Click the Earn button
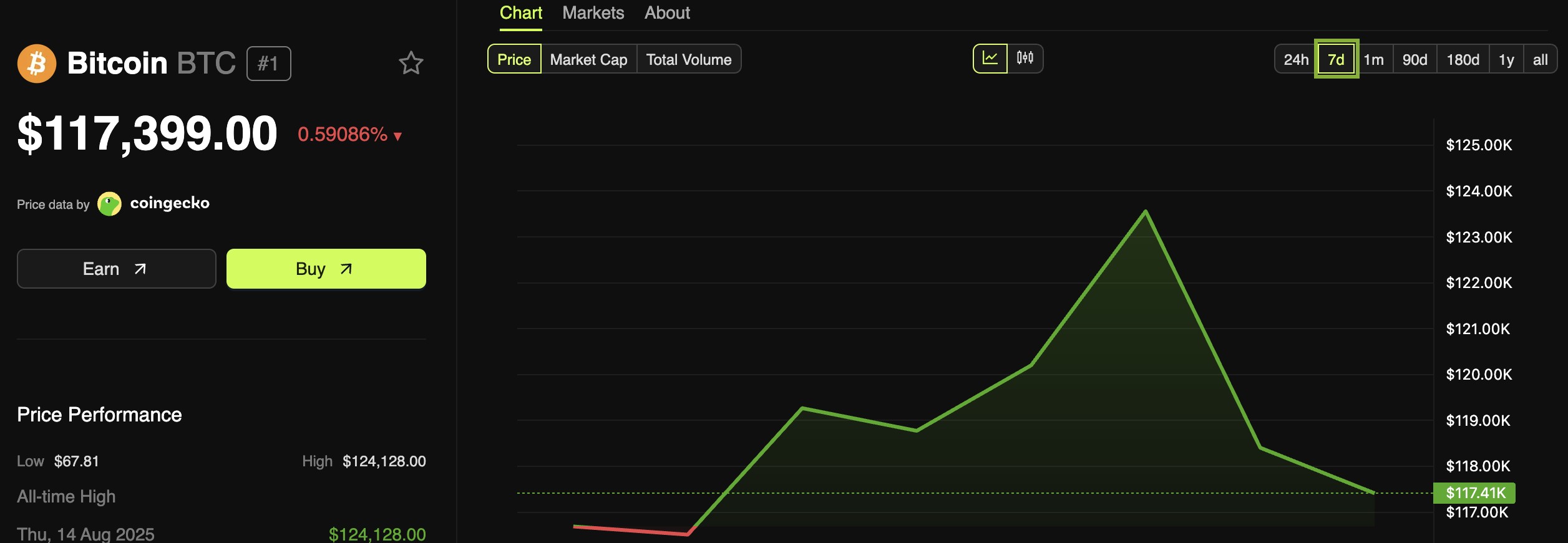 117,269
